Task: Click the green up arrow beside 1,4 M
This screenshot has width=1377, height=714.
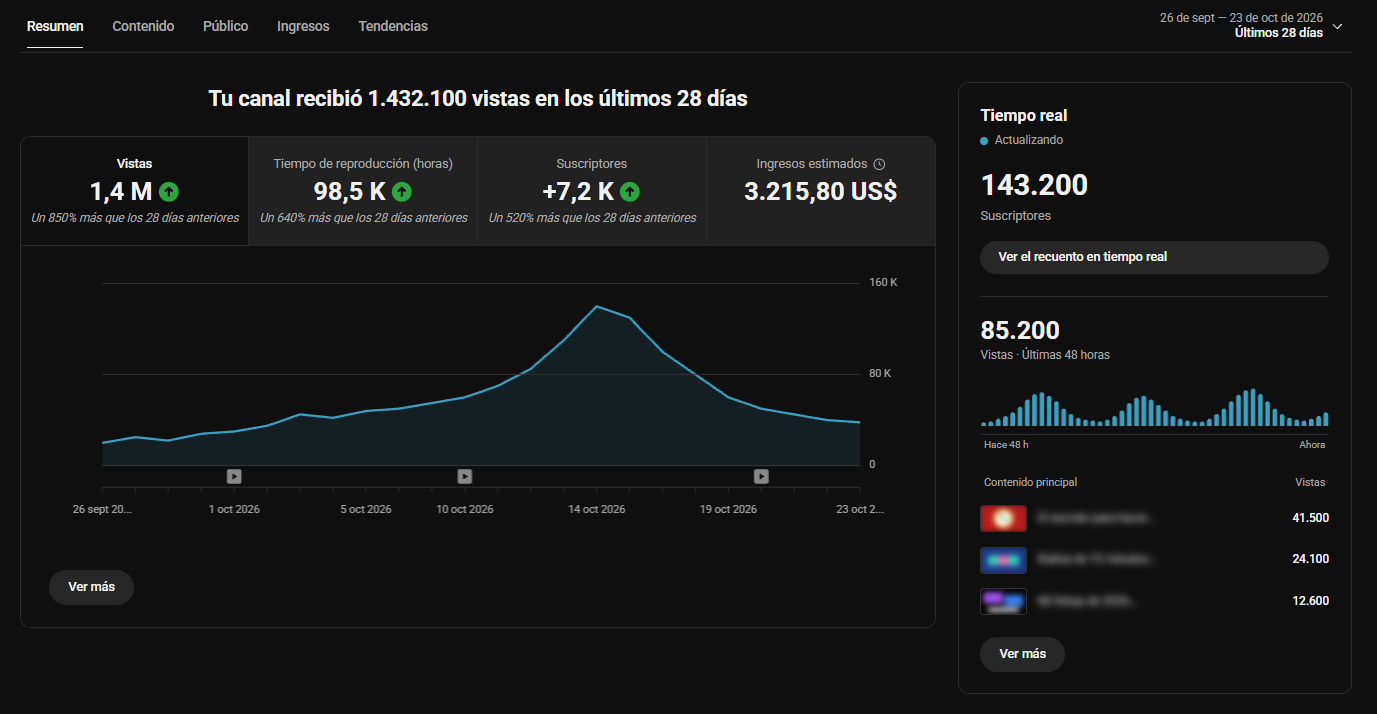Action: tap(169, 191)
